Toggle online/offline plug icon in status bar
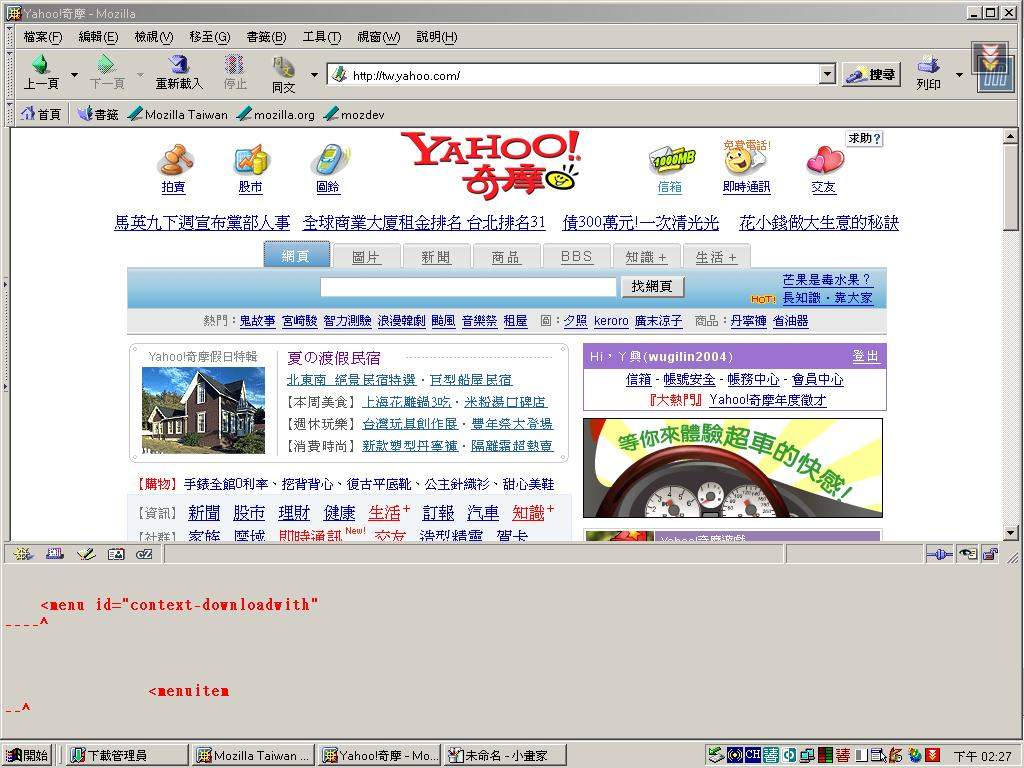This screenshot has width=1024, height=768. (939, 554)
